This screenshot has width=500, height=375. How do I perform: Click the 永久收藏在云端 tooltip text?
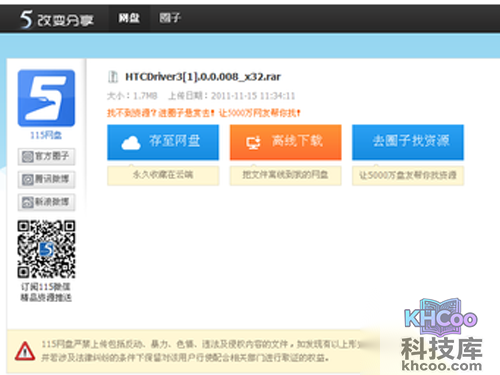[163, 175]
